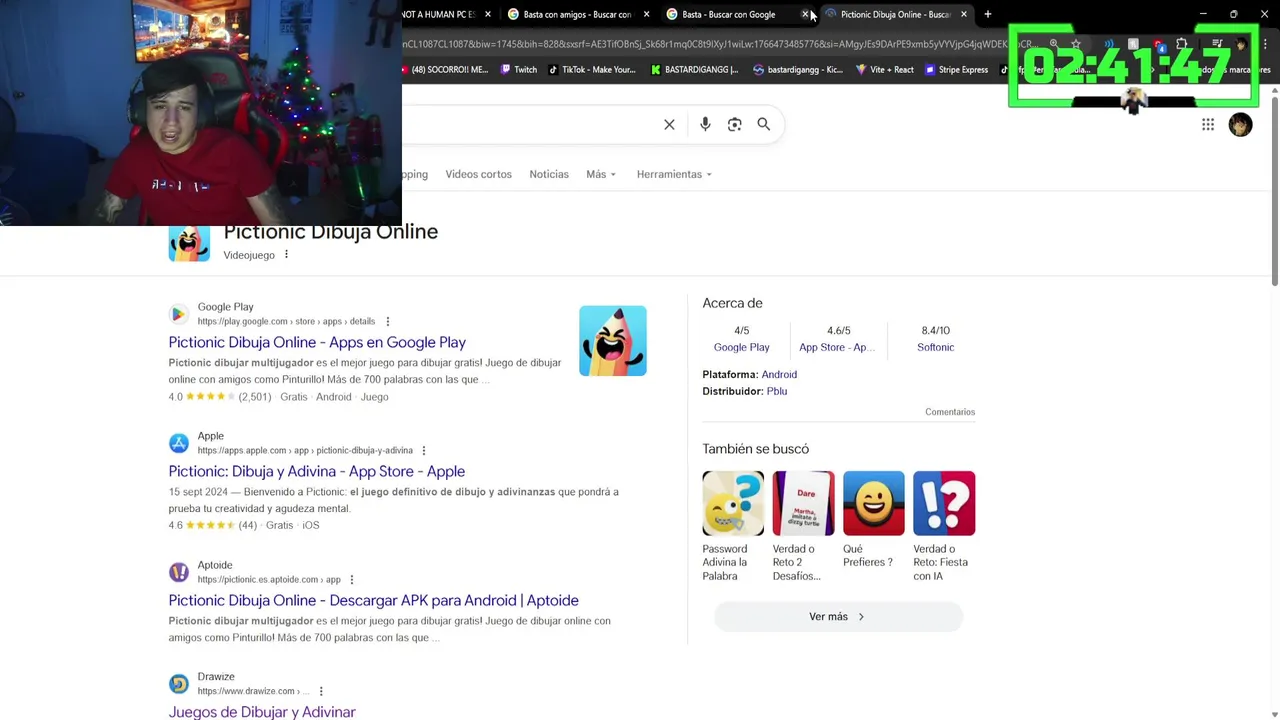Expand the Más filter dropdown

point(600,174)
